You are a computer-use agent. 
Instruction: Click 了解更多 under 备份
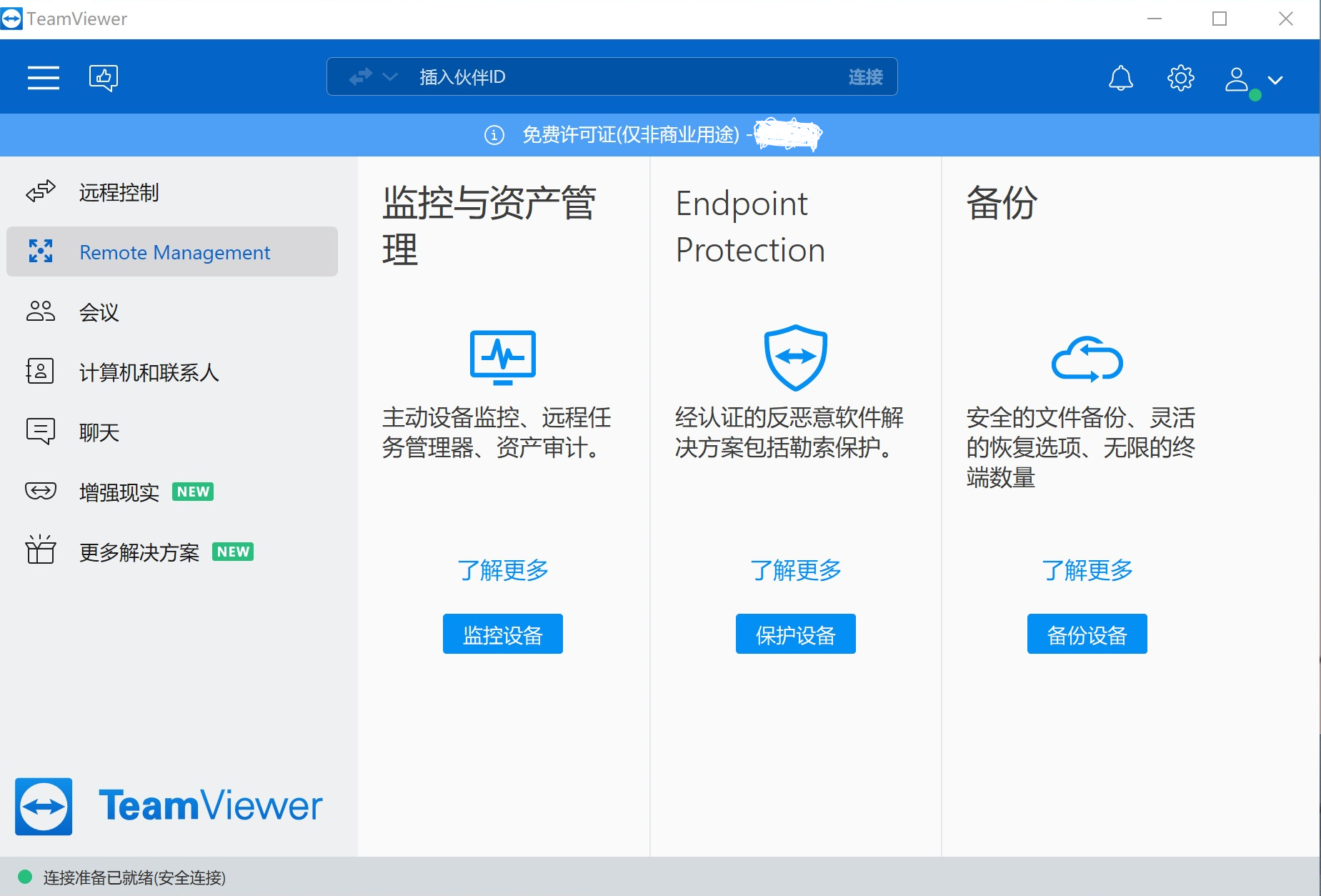tap(1087, 570)
